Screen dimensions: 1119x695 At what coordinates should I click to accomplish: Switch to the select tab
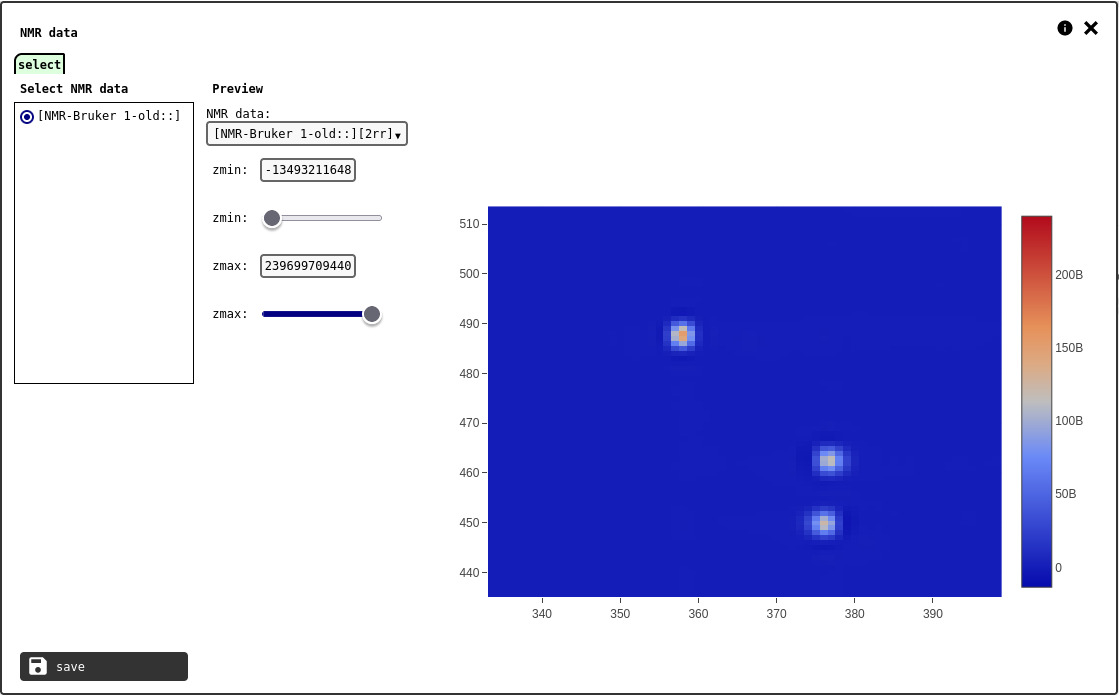pyautogui.click(x=40, y=65)
